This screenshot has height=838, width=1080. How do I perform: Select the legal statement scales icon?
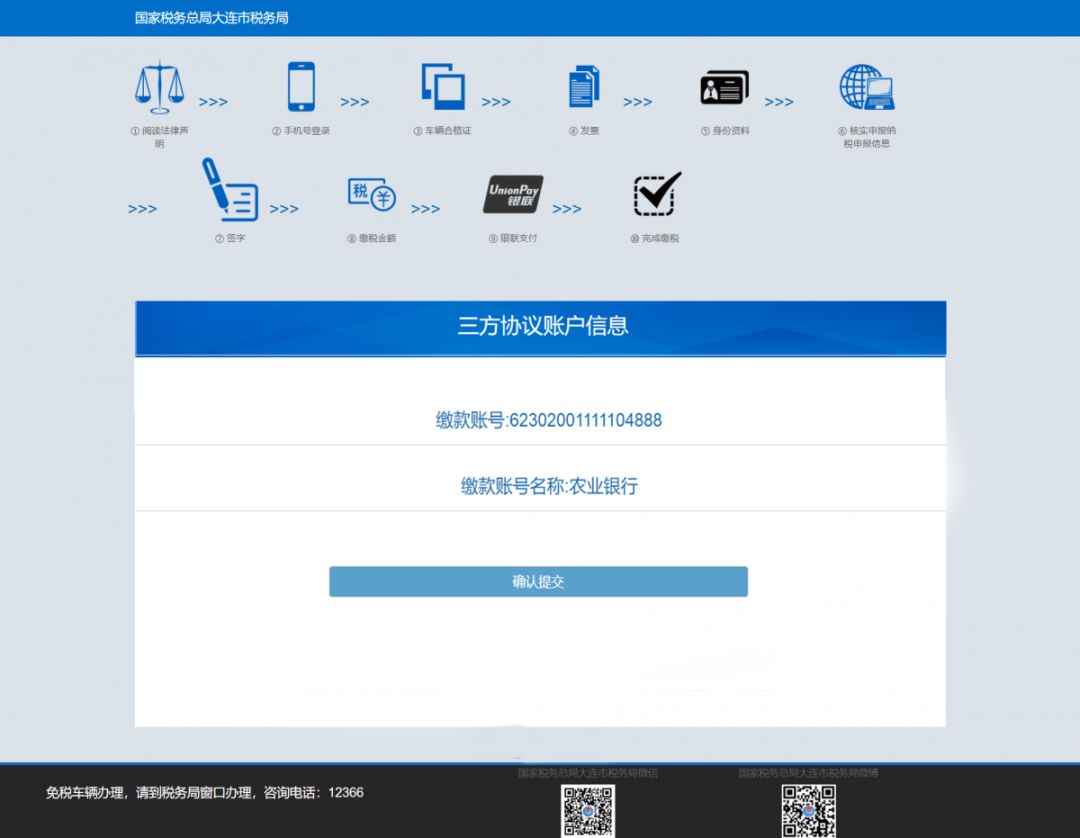pyautogui.click(x=158, y=88)
